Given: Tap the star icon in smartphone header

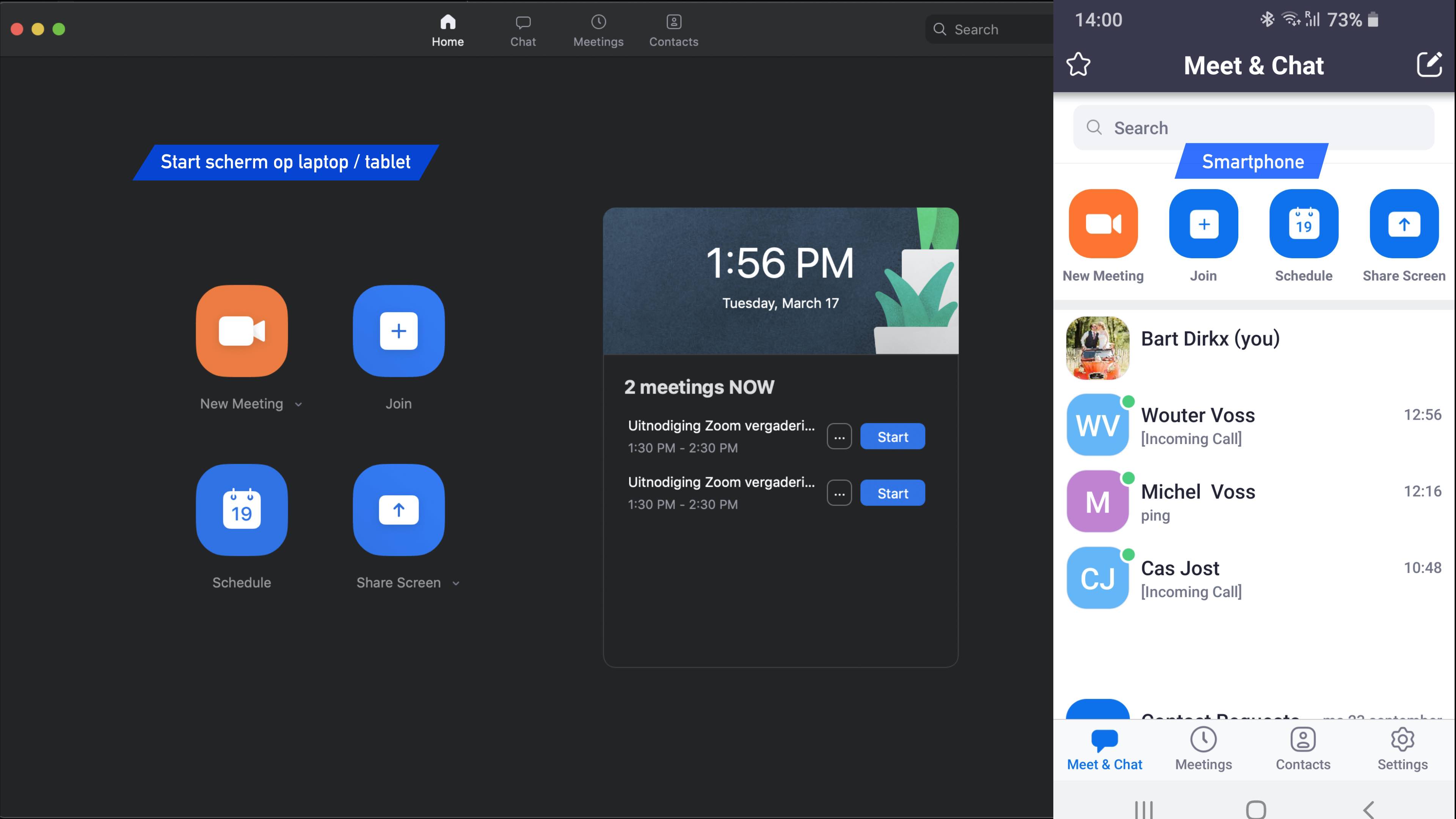Looking at the screenshot, I should point(1078,64).
